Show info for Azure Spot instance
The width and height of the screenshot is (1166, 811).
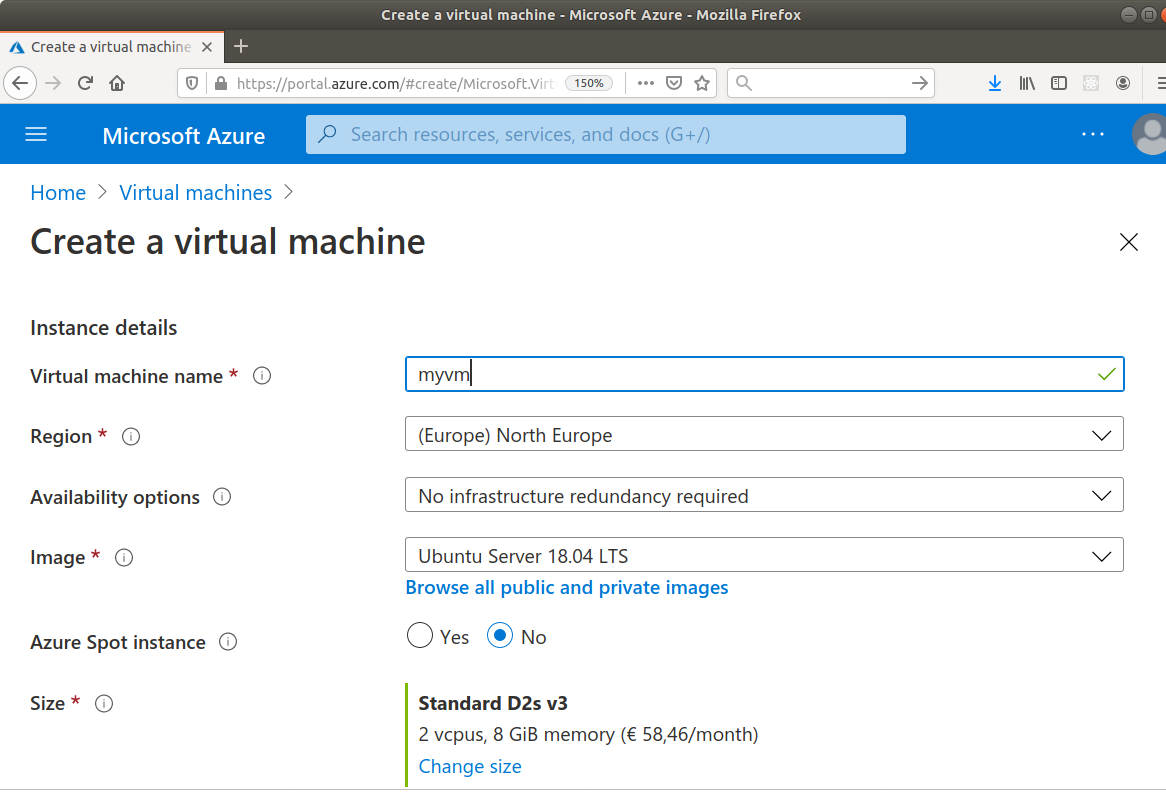(228, 642)
